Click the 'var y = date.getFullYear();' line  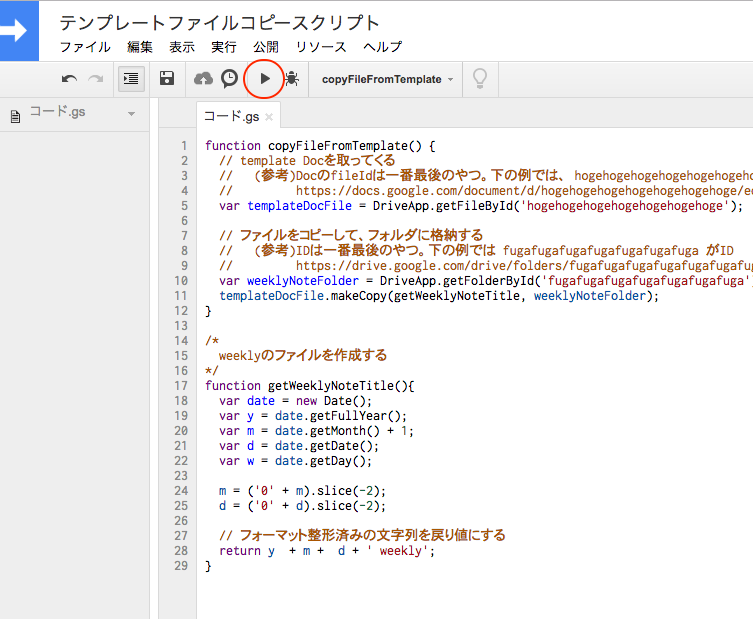coord(313,416)
